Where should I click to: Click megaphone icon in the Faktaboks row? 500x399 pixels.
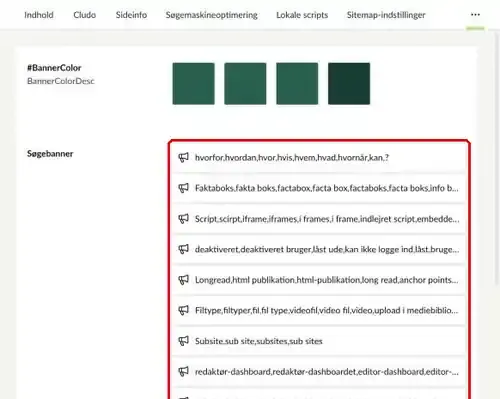pyautogui.click(x=183, y=188)
